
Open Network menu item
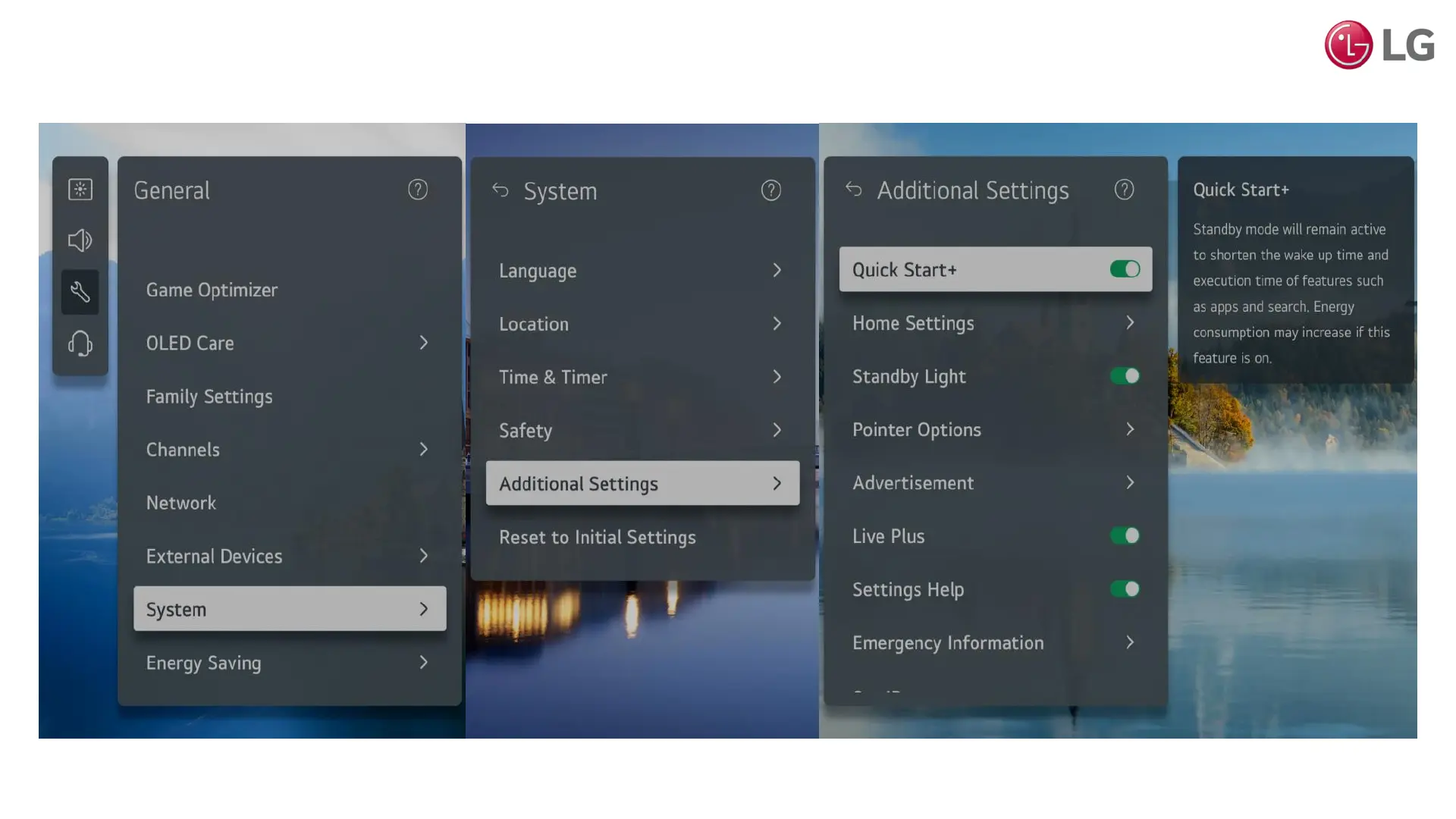181,503
